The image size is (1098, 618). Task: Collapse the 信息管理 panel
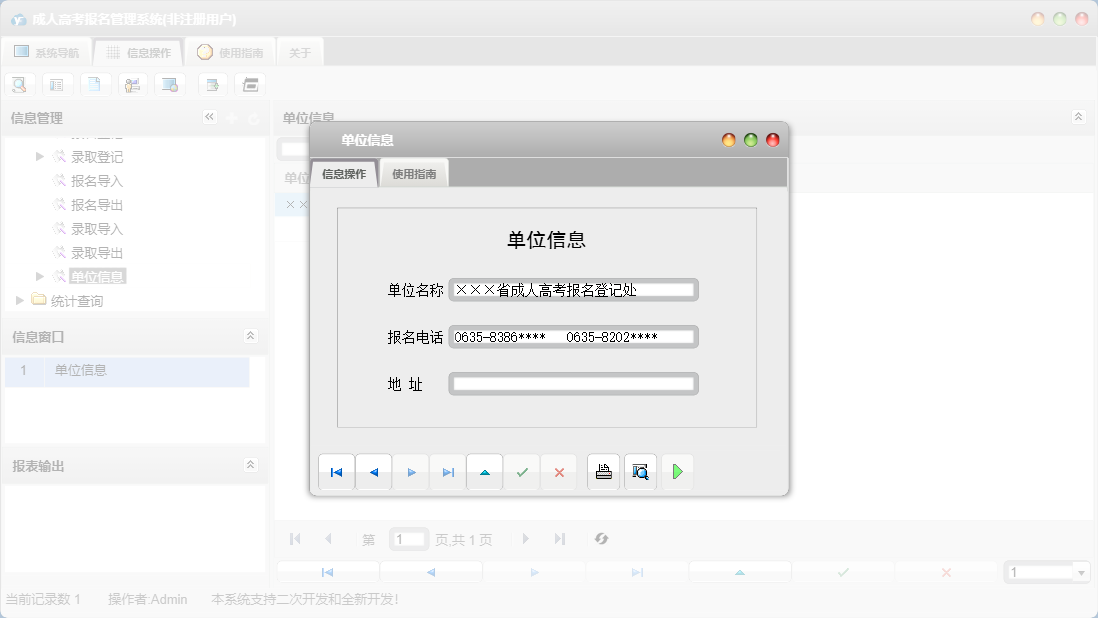point(209,117)
